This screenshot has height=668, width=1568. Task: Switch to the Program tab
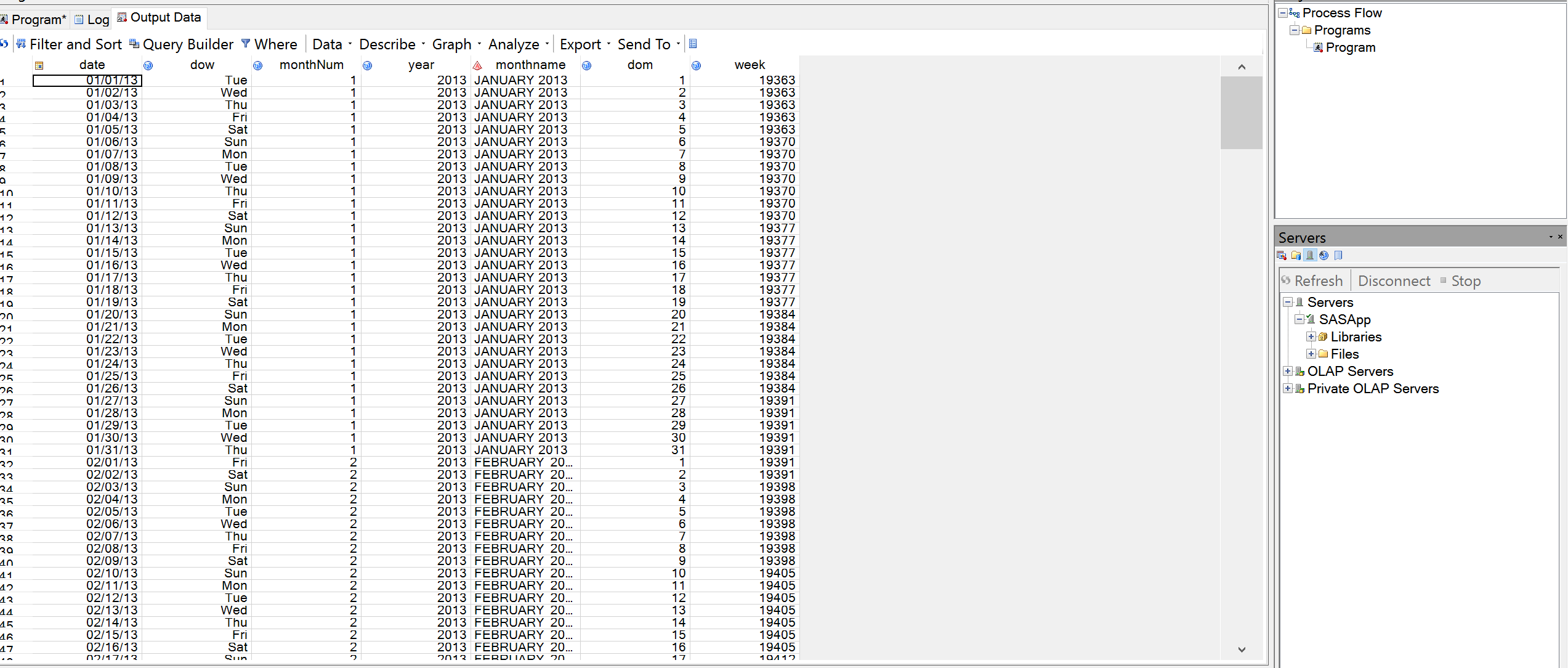34,20
